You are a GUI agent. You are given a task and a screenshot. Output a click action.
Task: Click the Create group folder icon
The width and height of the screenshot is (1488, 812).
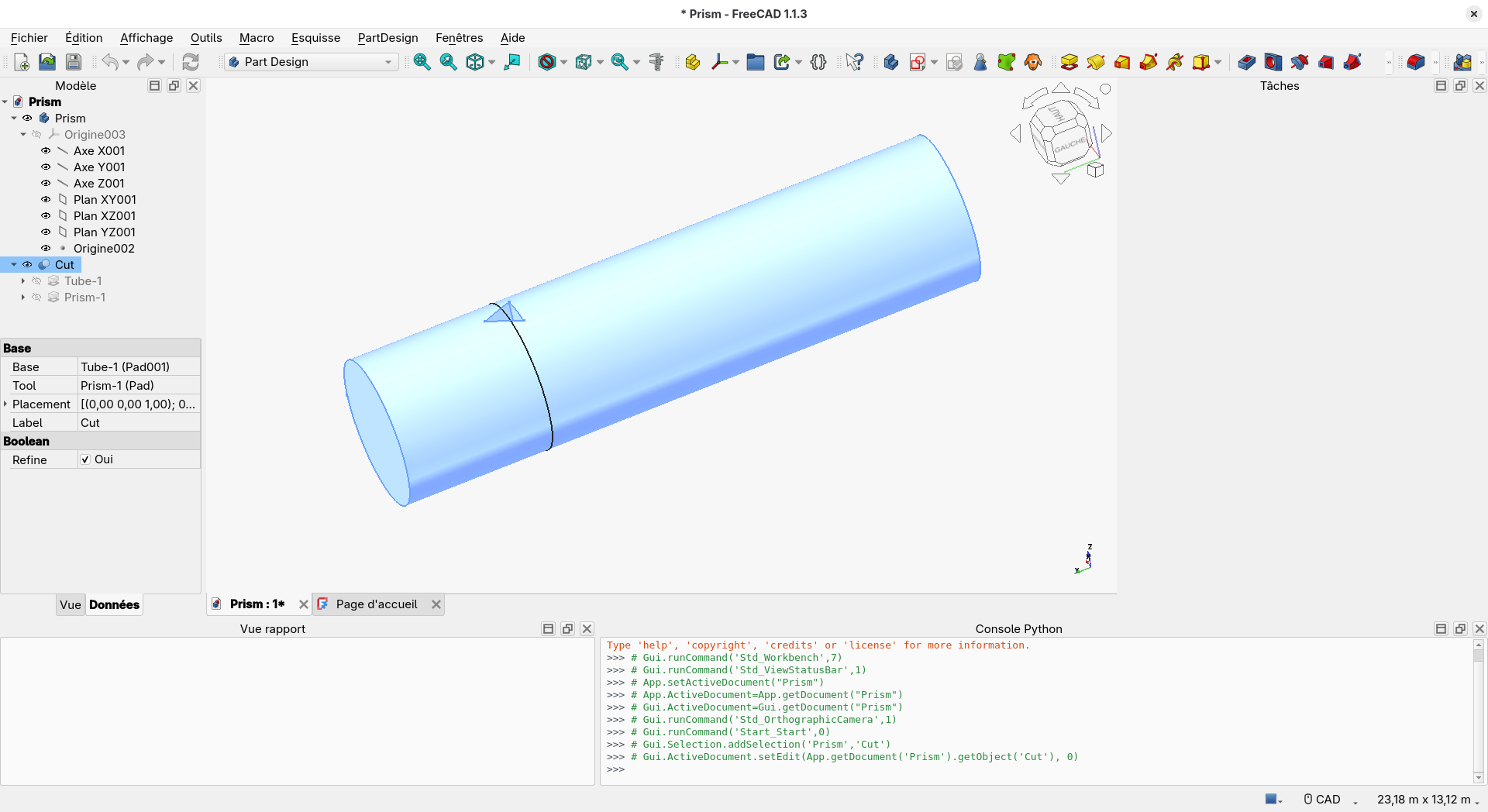tap(756, 62)
